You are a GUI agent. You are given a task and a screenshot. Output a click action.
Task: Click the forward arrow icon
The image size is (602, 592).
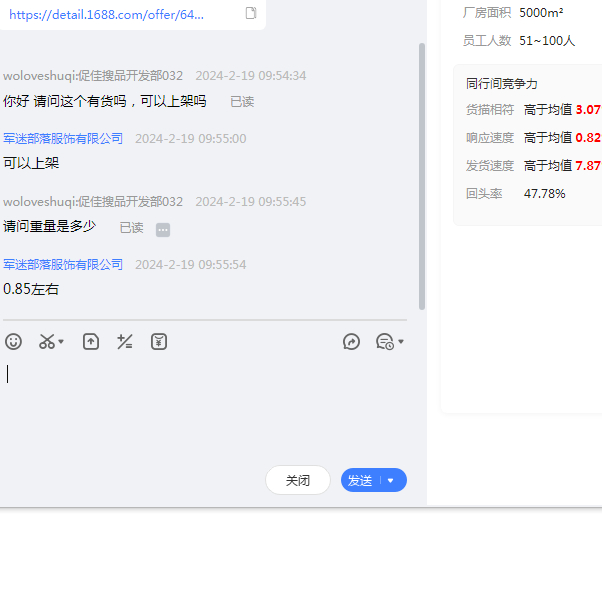(351, 342)
